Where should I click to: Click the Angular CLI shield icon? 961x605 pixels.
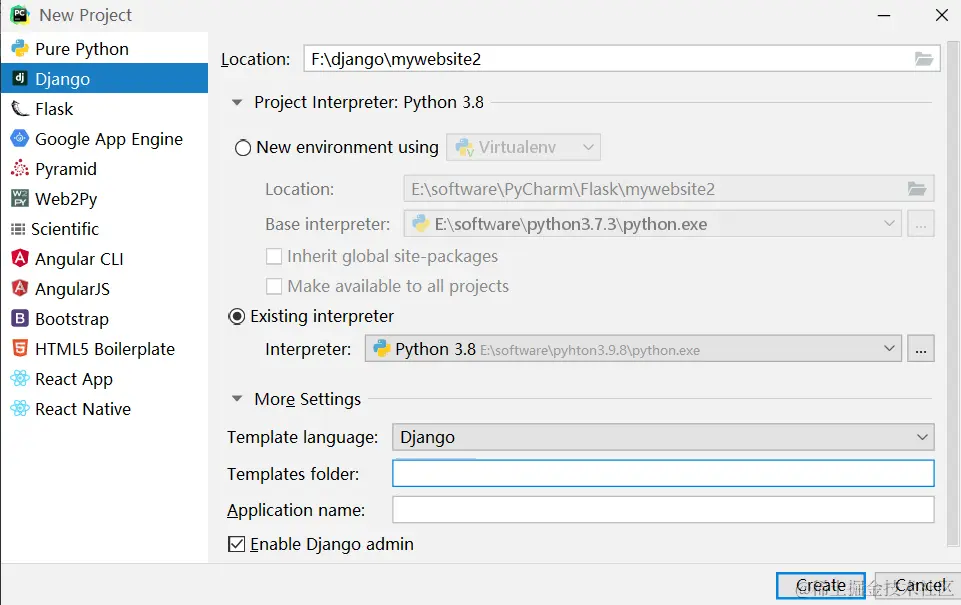[20, 258]
